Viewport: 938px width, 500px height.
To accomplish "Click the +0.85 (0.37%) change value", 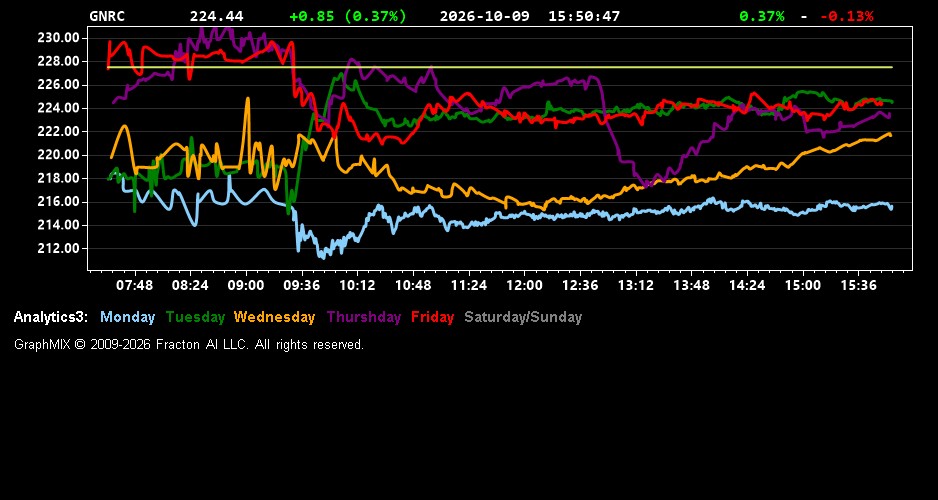I will (x=348, y=16).
